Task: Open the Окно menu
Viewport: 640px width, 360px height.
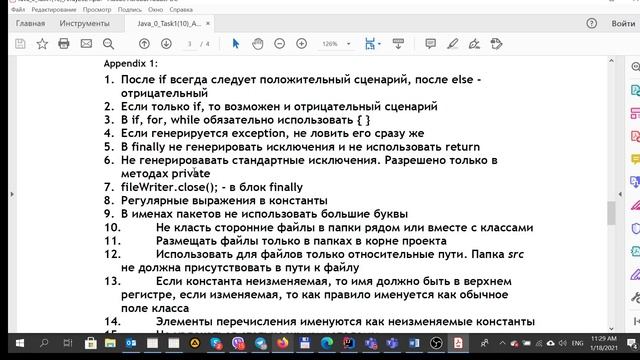Action: tap(156, 9)
